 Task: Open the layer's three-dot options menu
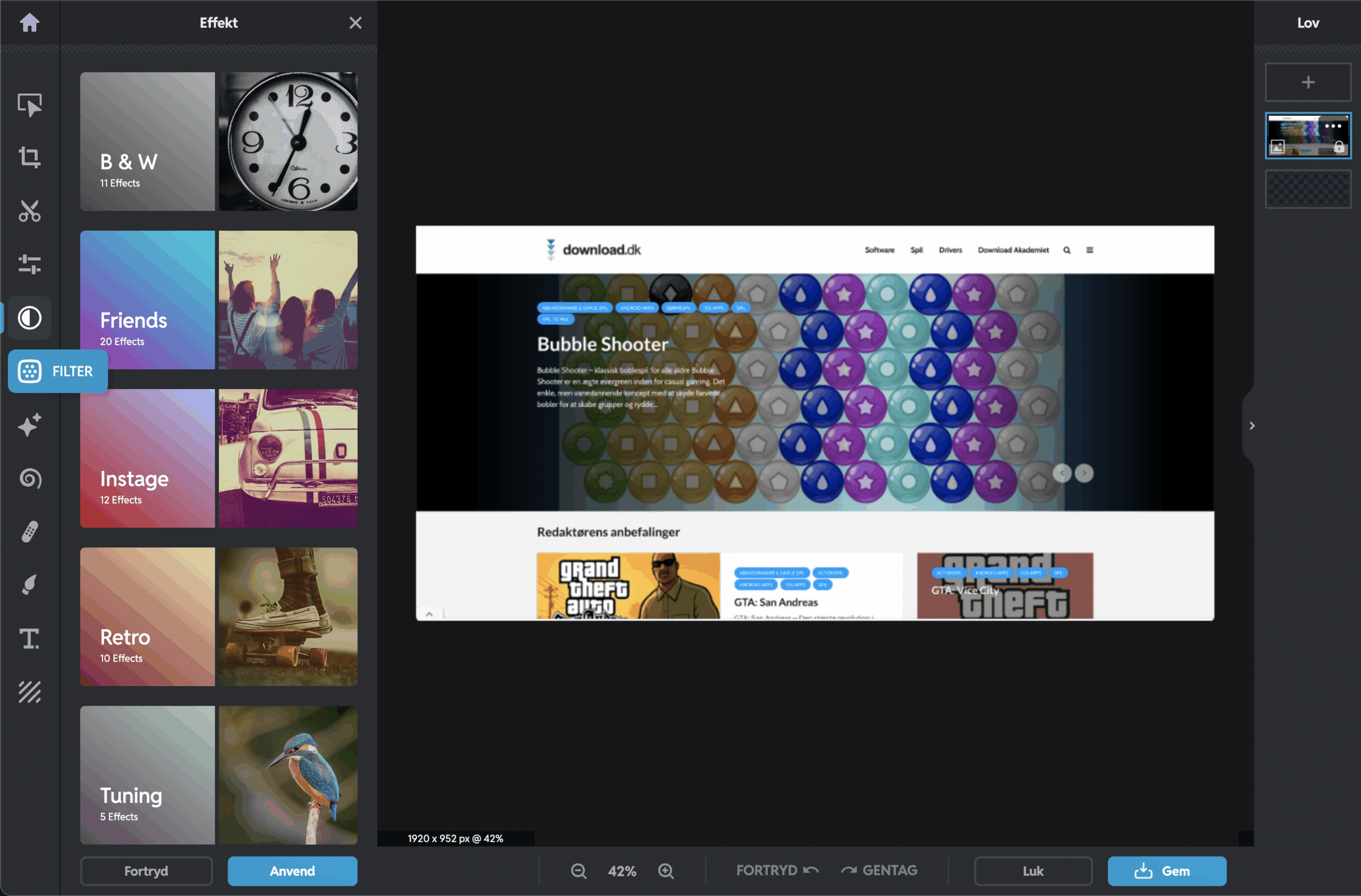pos(1332,126)
